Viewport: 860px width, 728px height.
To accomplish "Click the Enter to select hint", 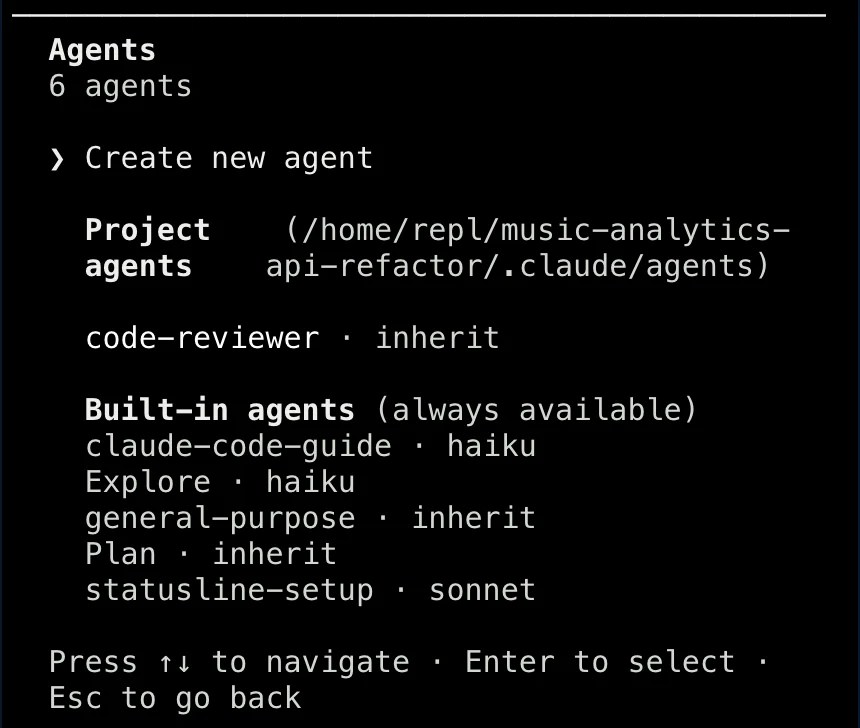I will point(600,662).
